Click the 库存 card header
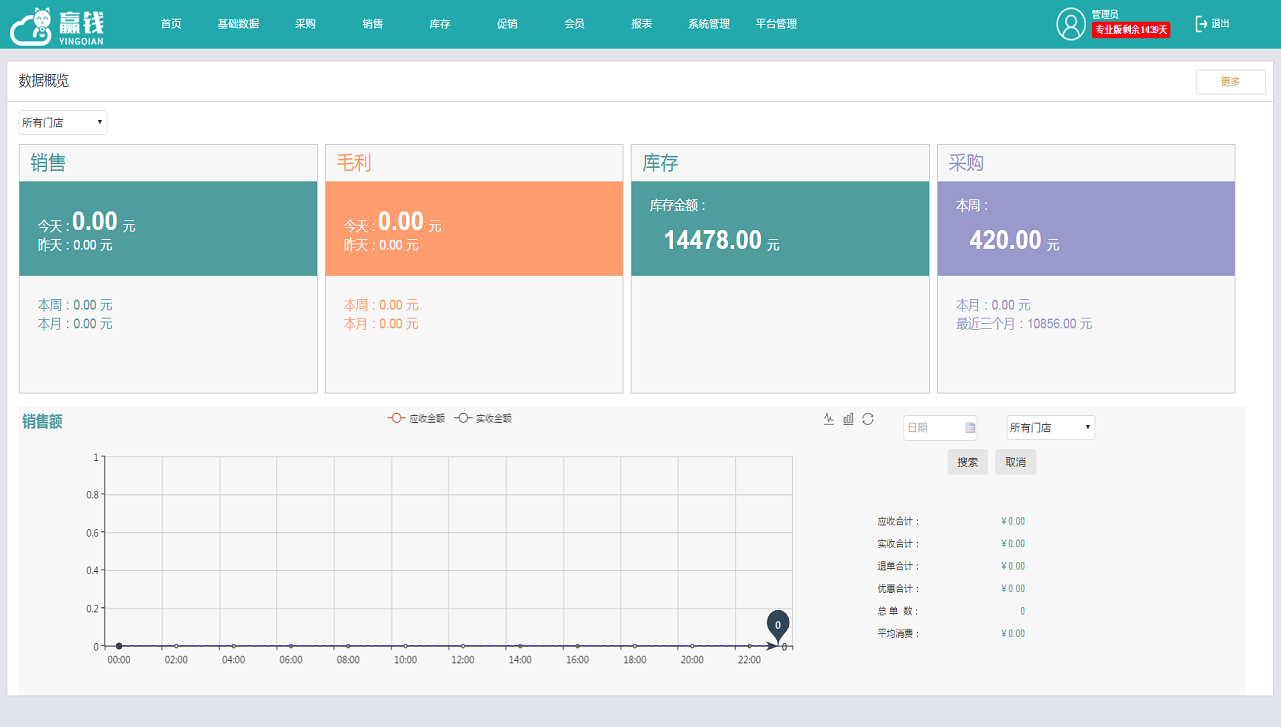This screenshot has width=1281, height=727. [x=780, y=163]
